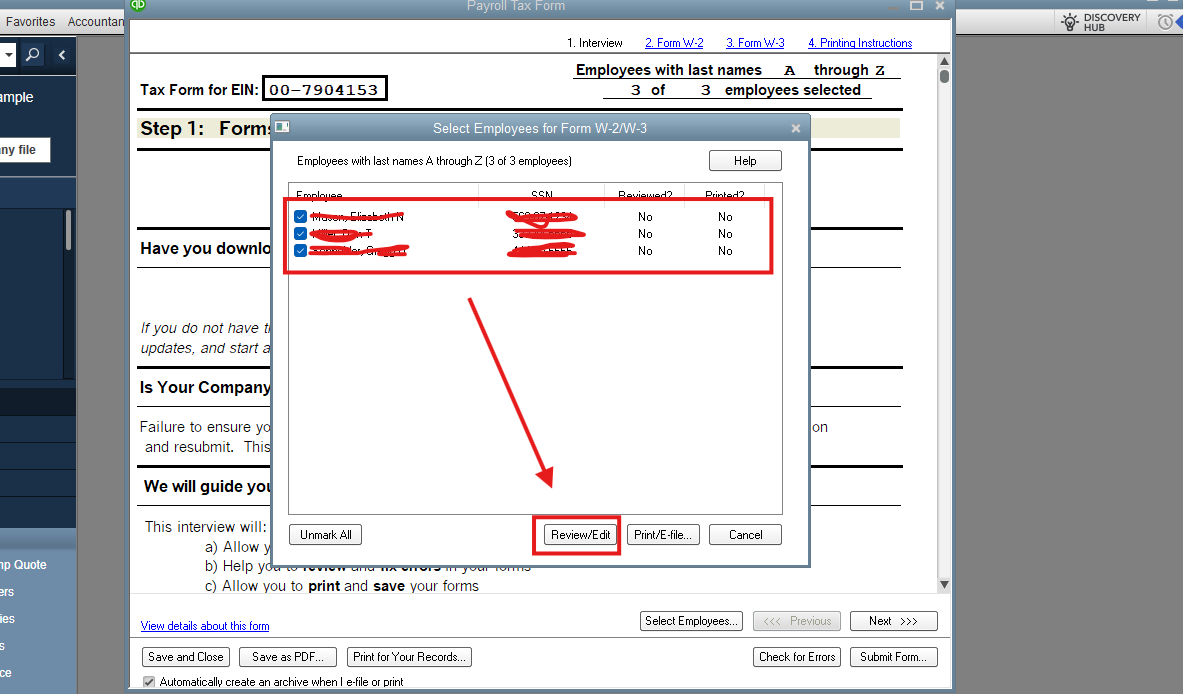Click the SSN column header
Viewport: 1183px width, 694px height.
click(x=542, y=195)
